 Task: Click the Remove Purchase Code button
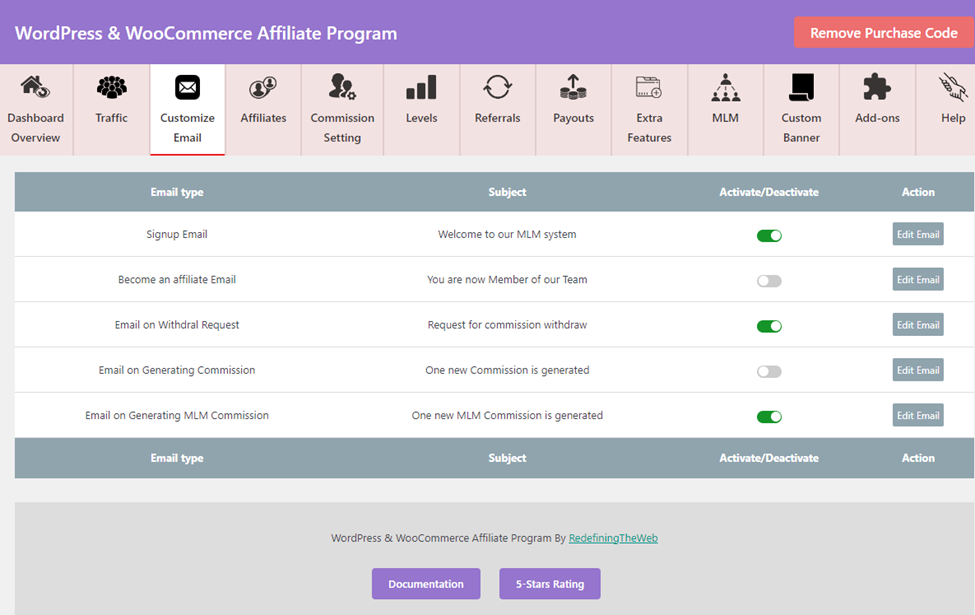pos(884,32)
